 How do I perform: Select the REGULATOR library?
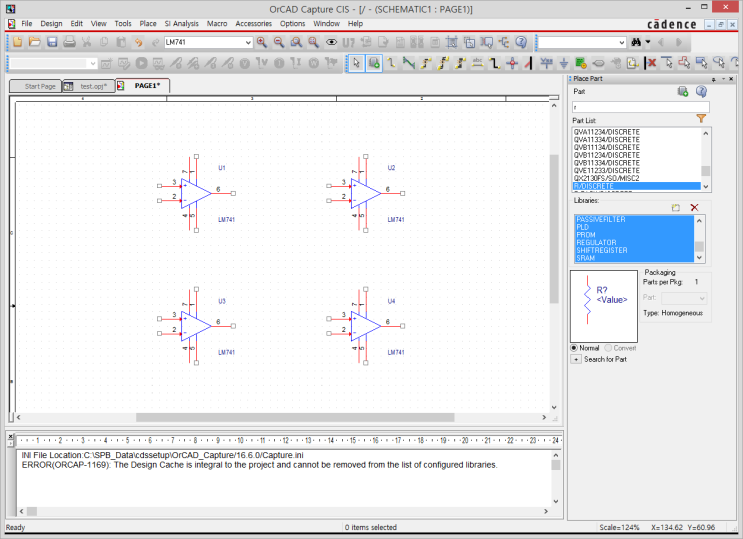point(634,242)
